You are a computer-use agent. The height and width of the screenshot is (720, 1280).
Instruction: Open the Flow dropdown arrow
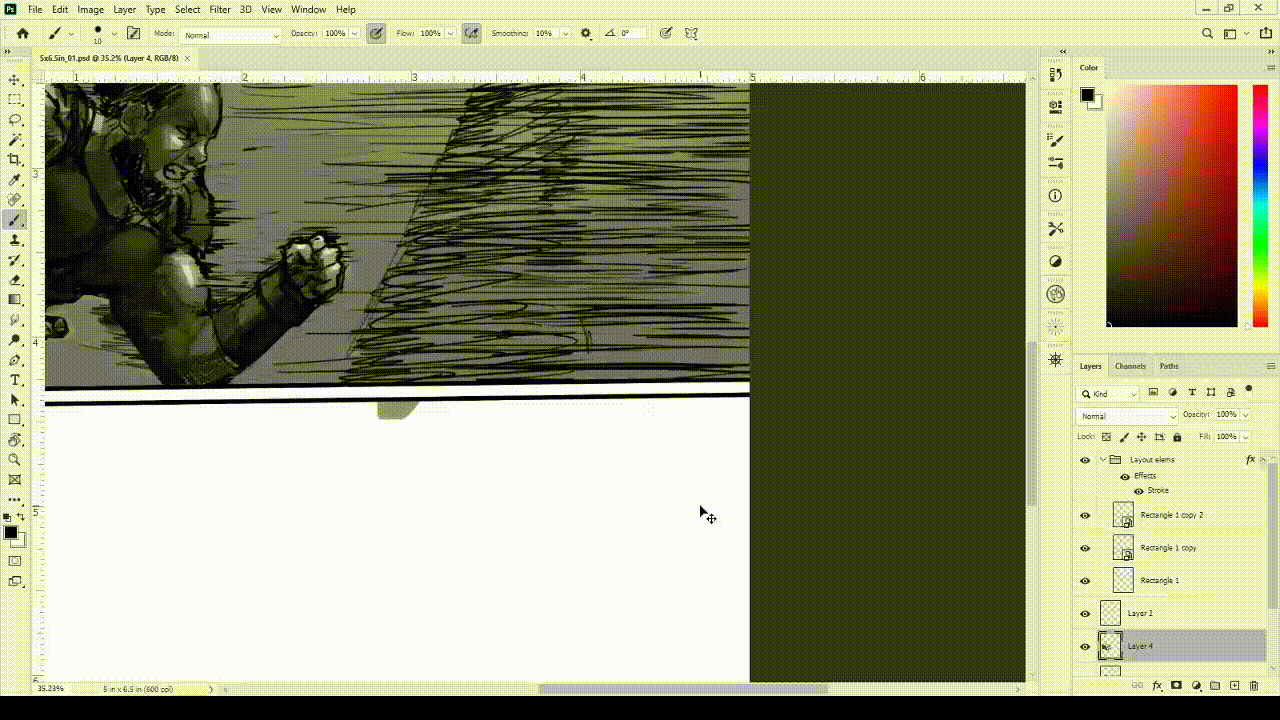click(451, 33)
